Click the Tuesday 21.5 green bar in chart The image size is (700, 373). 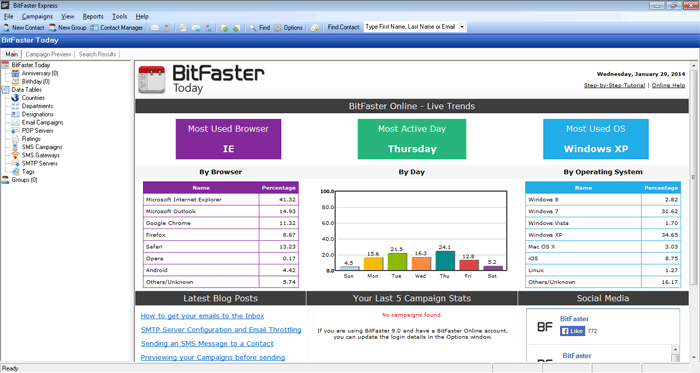397,262
